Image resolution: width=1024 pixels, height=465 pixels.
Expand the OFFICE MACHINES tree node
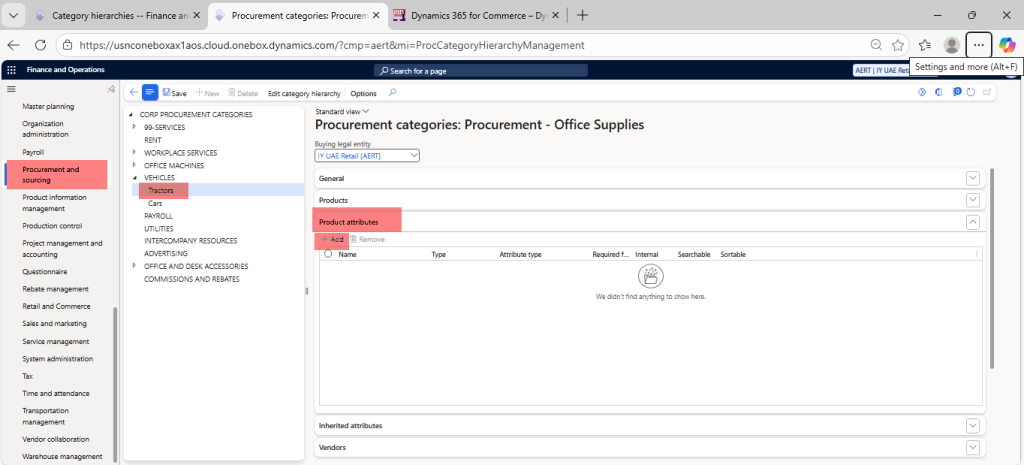[x=134, y=165]
